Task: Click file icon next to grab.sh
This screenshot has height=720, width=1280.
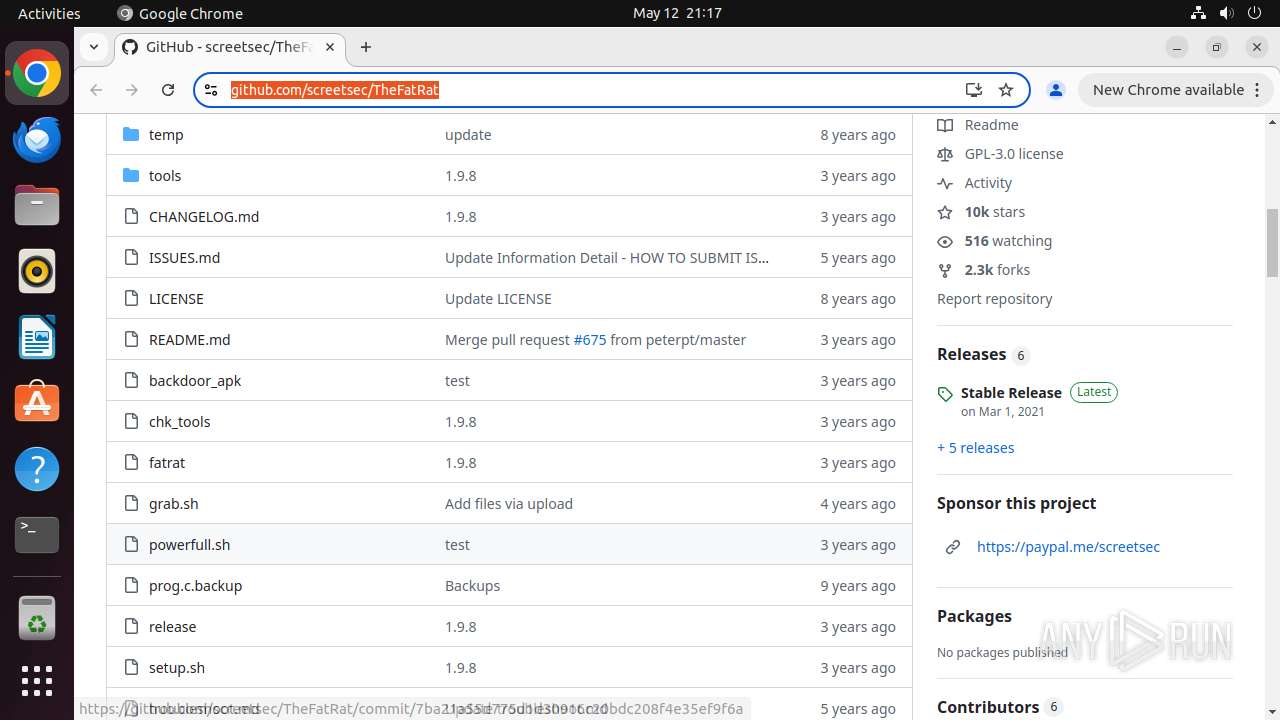Action: [x=130, y=503]
